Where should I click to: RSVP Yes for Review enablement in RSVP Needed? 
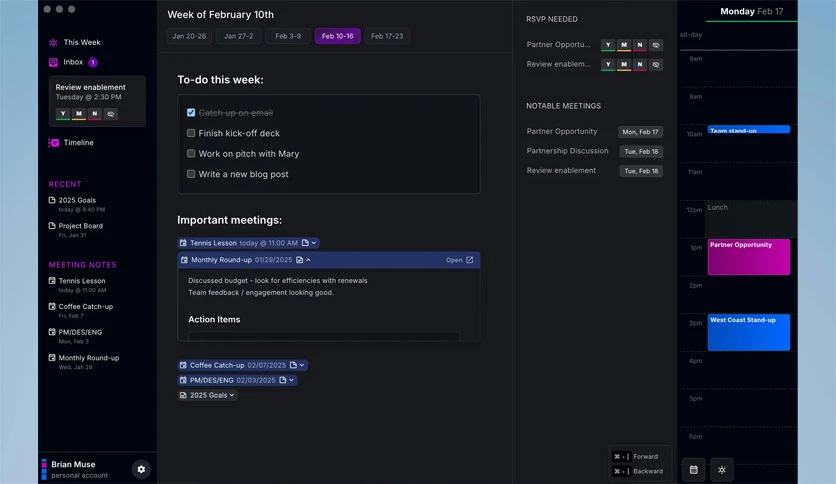tap(608, 64)
